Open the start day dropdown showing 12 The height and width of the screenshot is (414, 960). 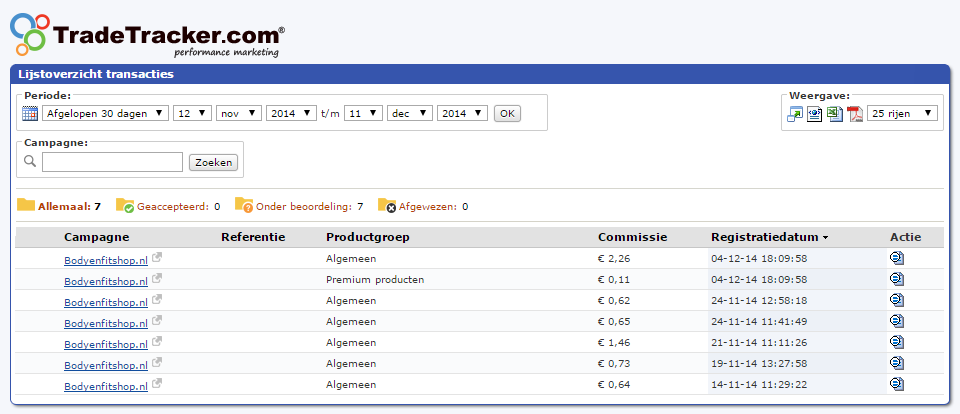tap(193, 113)
